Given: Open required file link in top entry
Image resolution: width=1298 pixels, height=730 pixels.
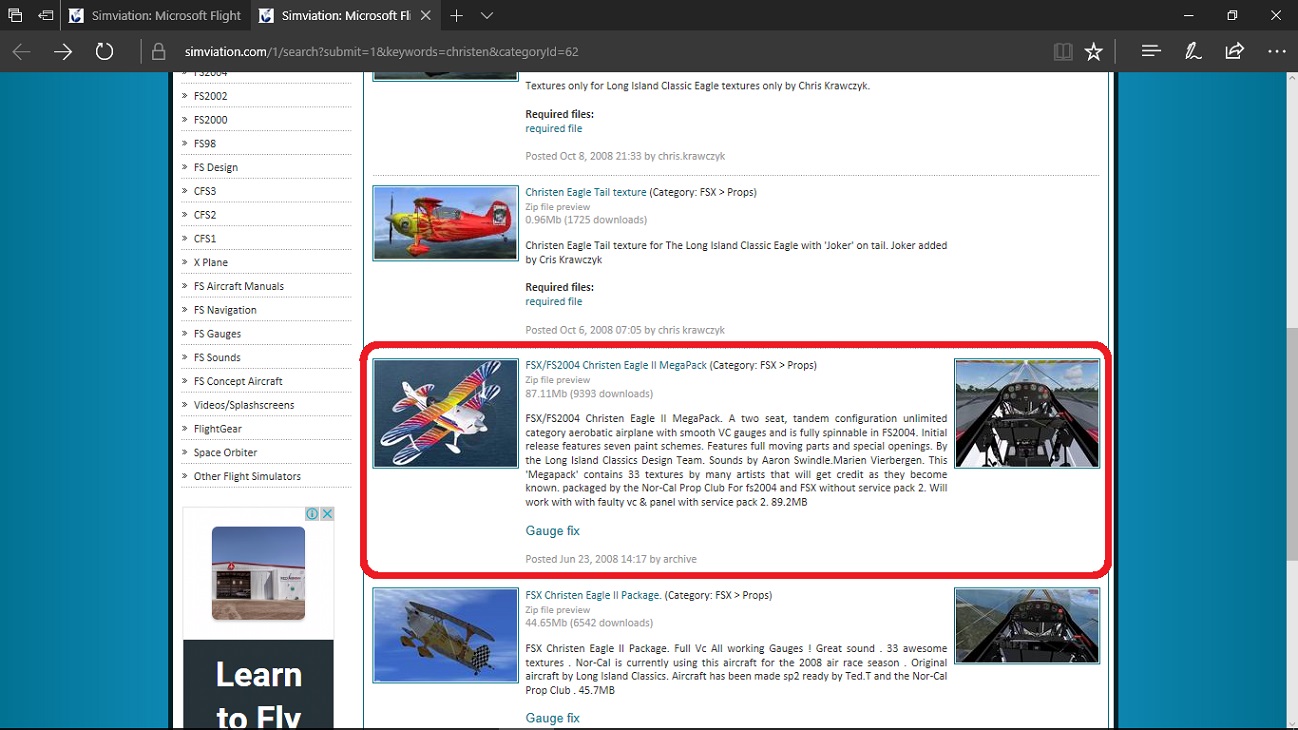Looking at the screenshot, I should click(x=554, y=128).
